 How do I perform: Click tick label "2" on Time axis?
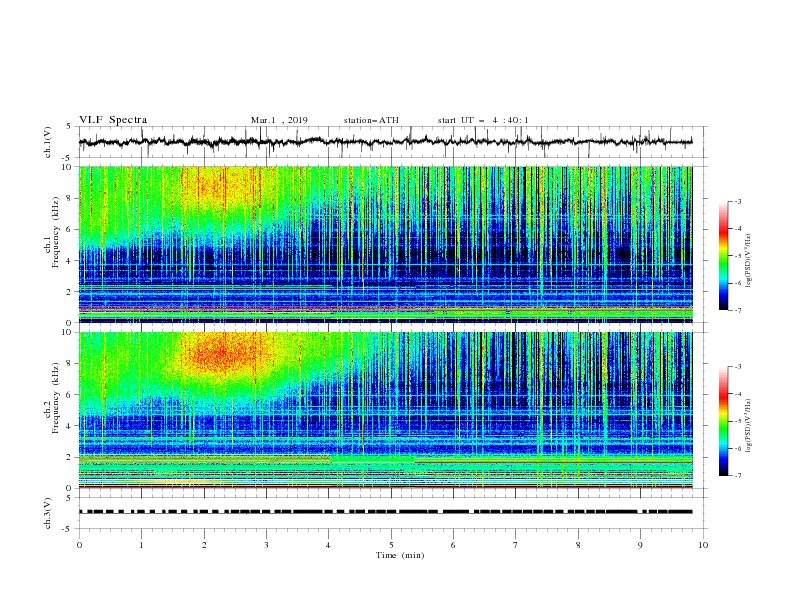[204, 545]
